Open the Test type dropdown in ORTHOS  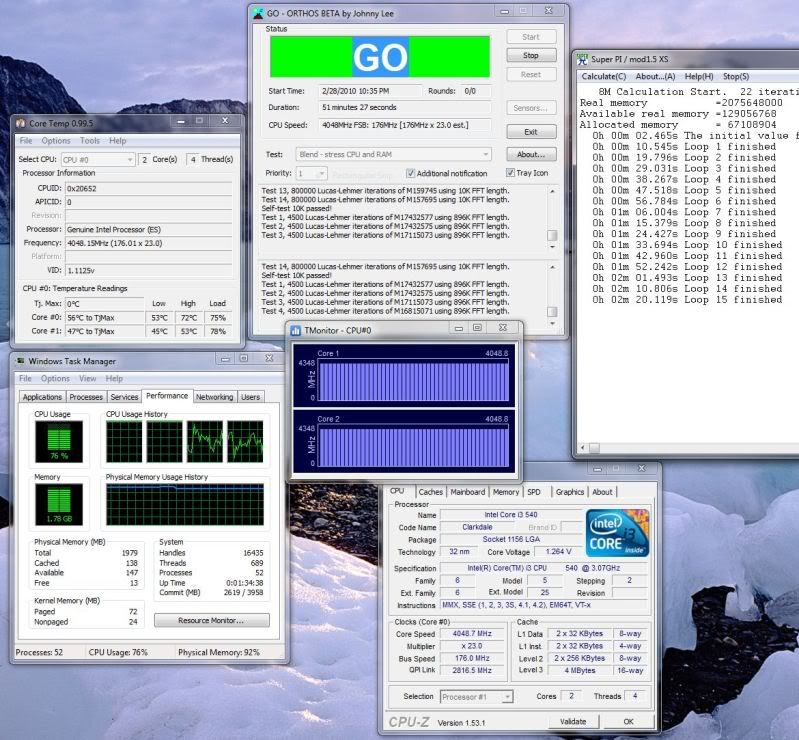[x=393, y=154]
